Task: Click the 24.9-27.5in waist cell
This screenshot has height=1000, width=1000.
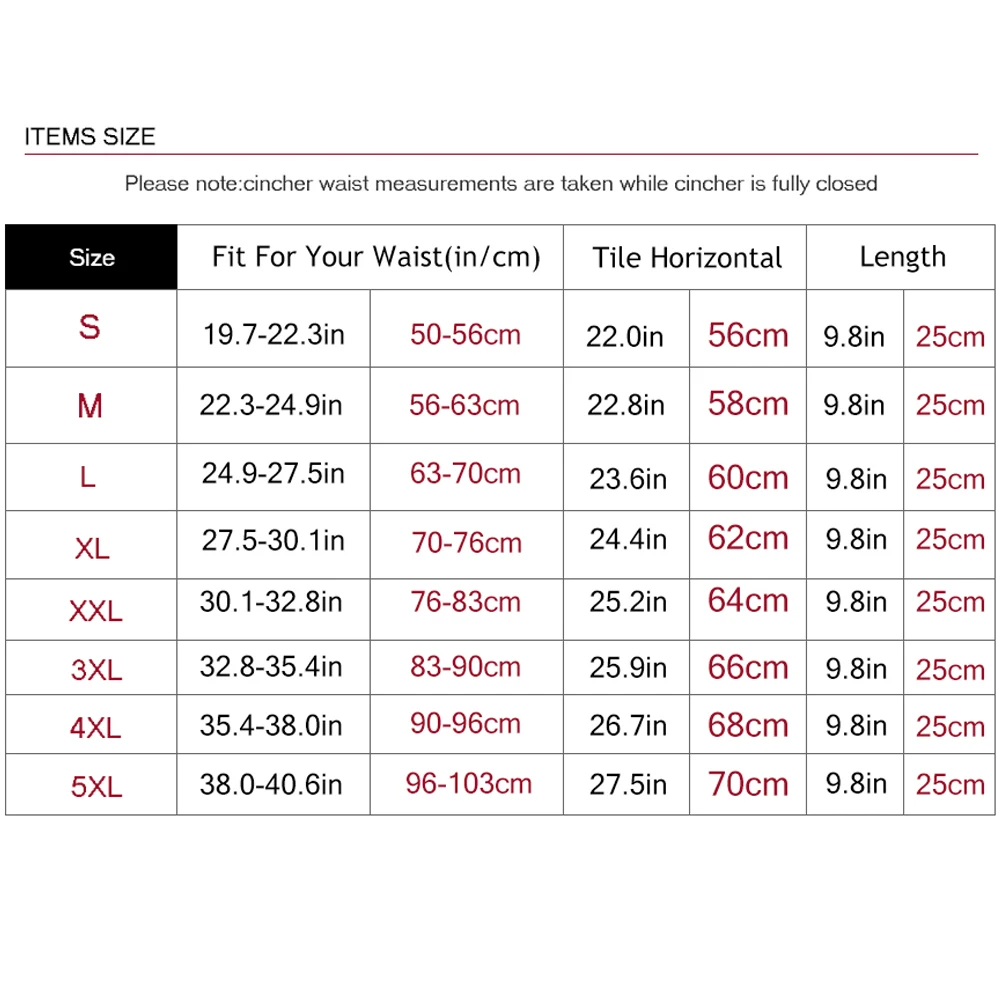Action: pyautogui.click(x=273, y=473)
